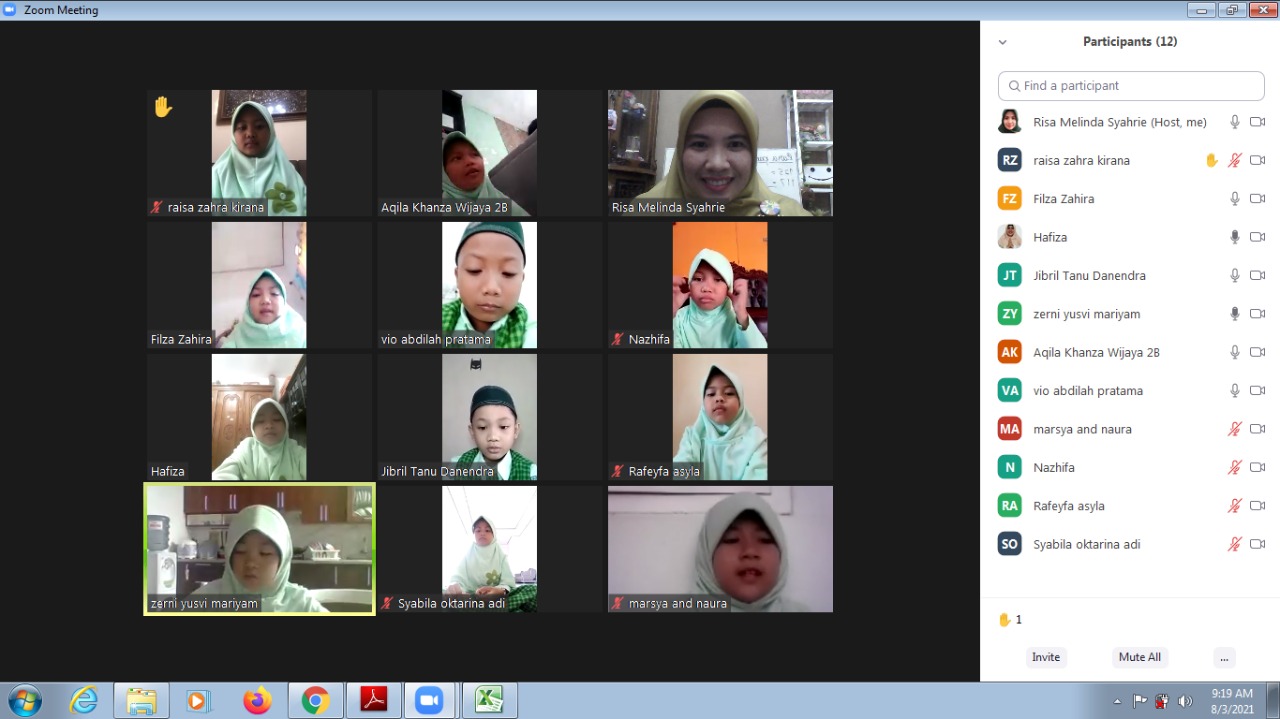Screen dimensions: 1280x719
Task: Open the Windows Start menu
Action: (x=24, y=700)
